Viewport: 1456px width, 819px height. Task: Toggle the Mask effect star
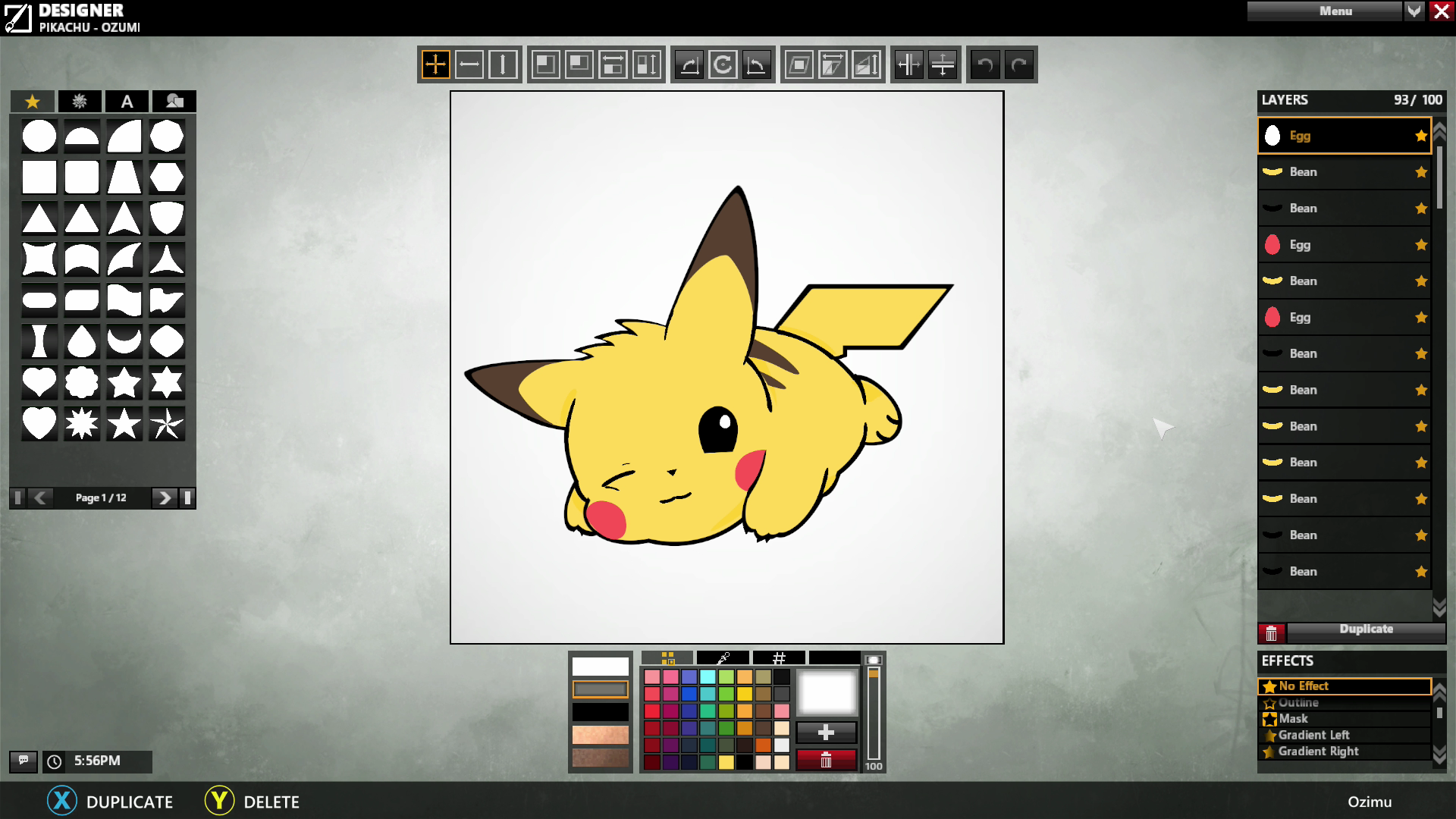[x=1269, y=719]
